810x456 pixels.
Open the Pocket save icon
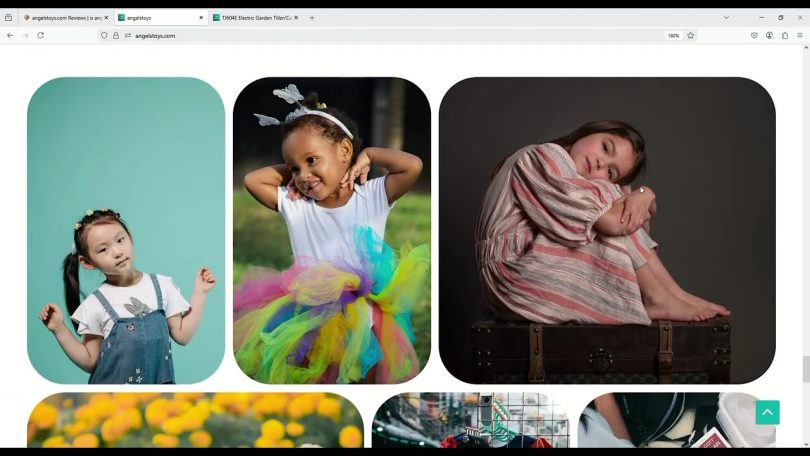754,36
